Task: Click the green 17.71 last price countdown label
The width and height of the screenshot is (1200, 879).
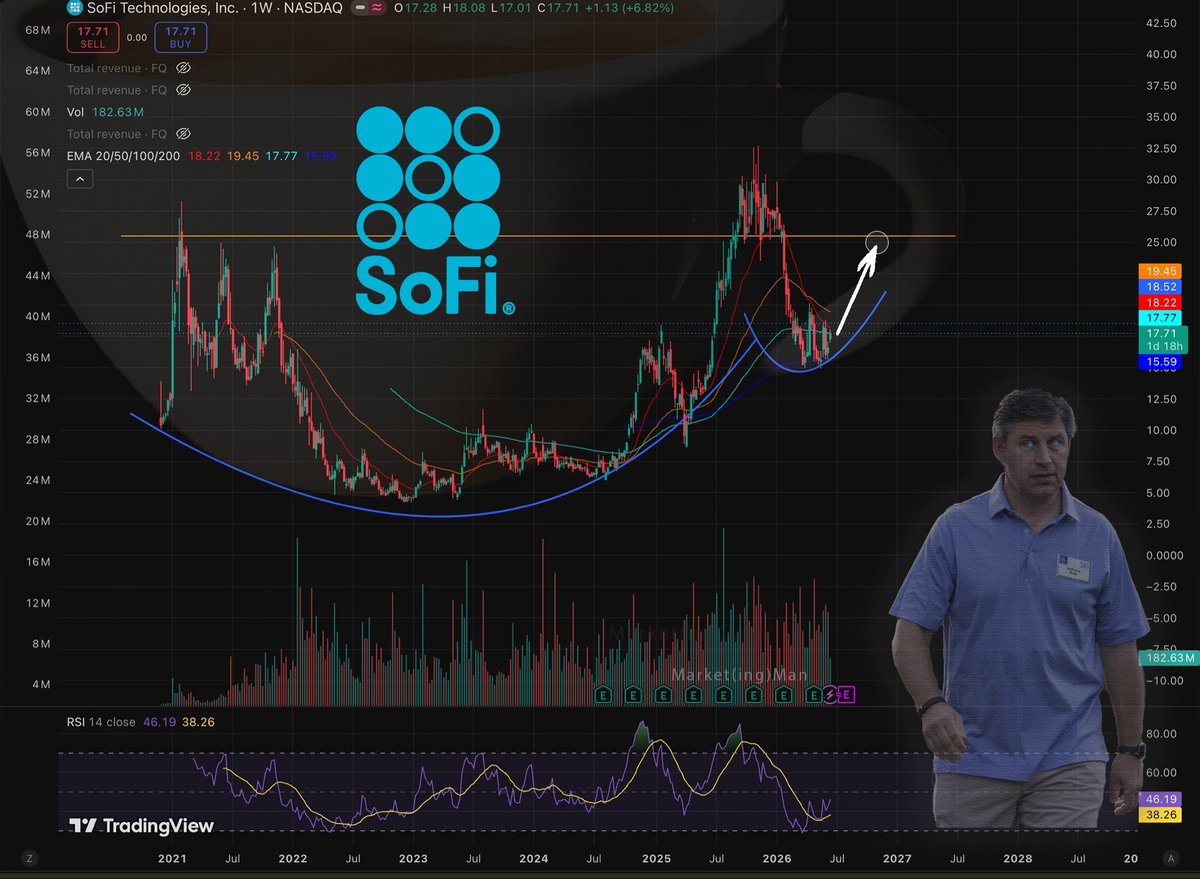Action: coord(1162,339)
